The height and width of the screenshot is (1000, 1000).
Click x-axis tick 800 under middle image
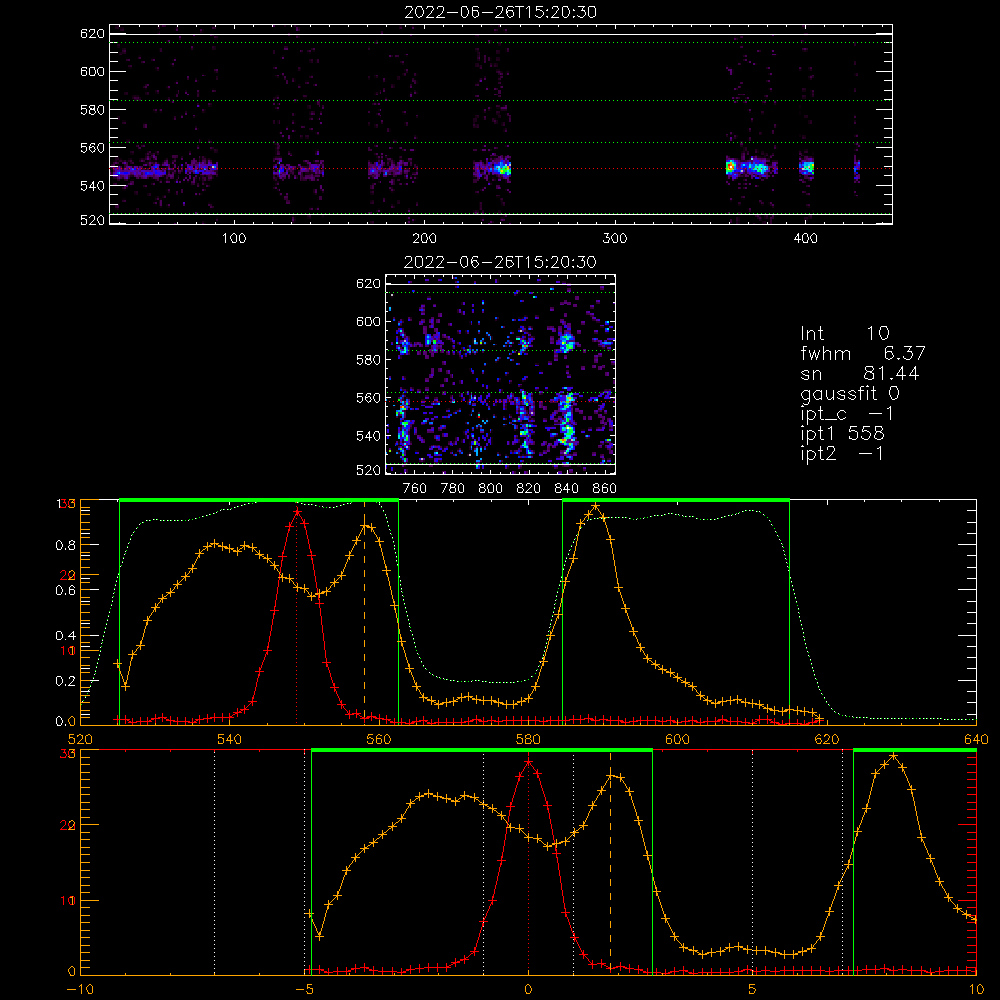click(x=490, y=489)
